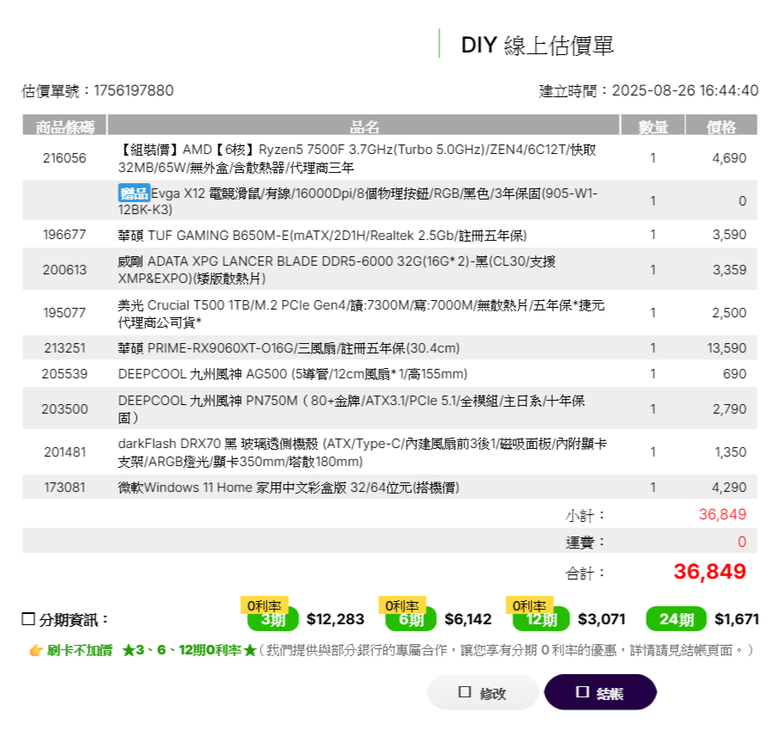The width and height of the screenshot is (780, 730).
Task: Click product code 196677
Action: [x=65, y=234]
